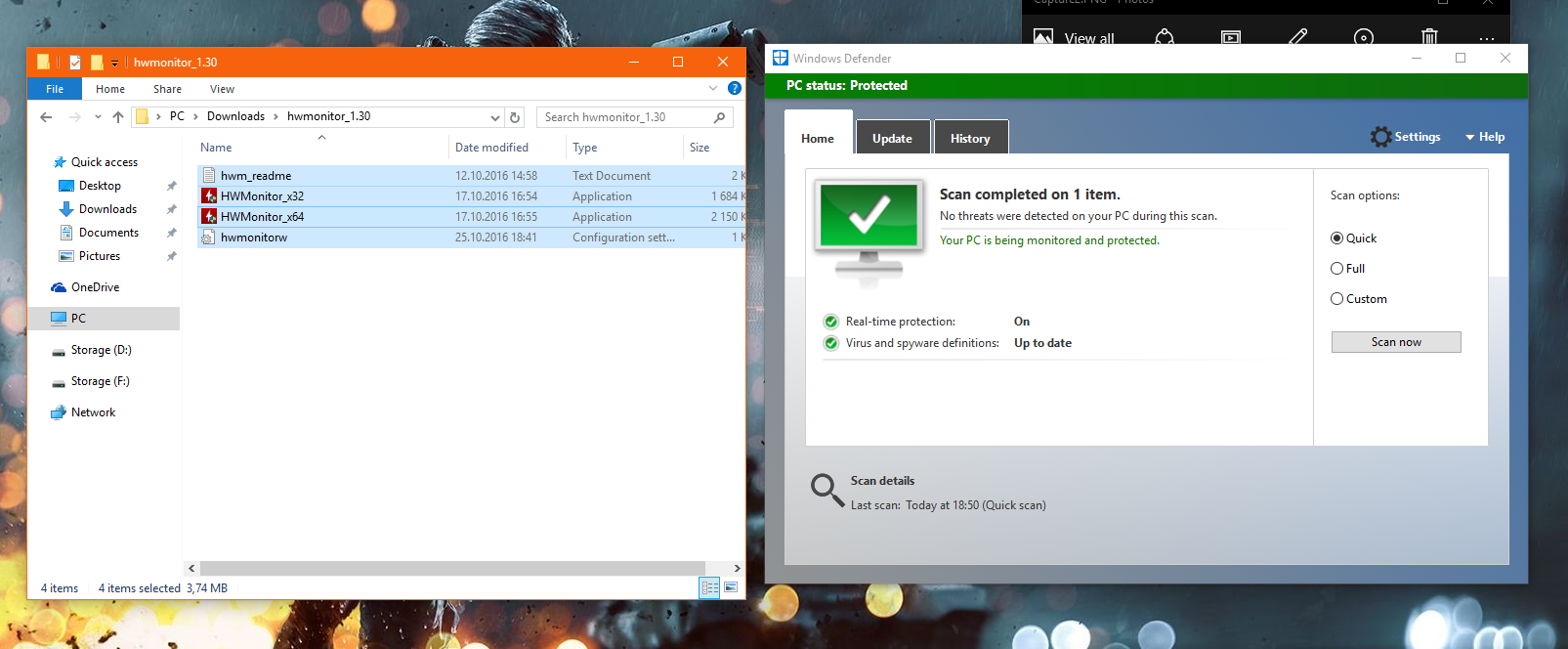Open Pictures in the navigation pane
This screenshot has height=649, width=1568.
point(100,256)
